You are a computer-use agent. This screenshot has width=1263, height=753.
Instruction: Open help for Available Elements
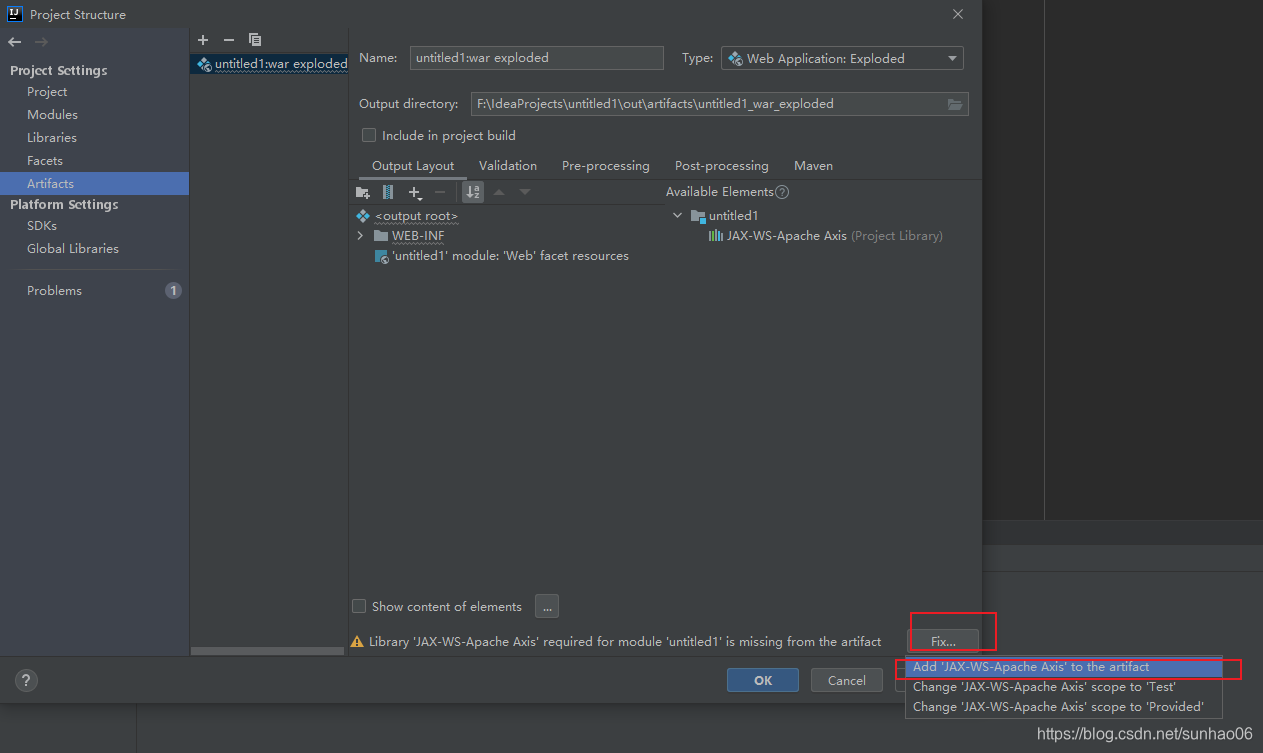(x=782, y=192)
